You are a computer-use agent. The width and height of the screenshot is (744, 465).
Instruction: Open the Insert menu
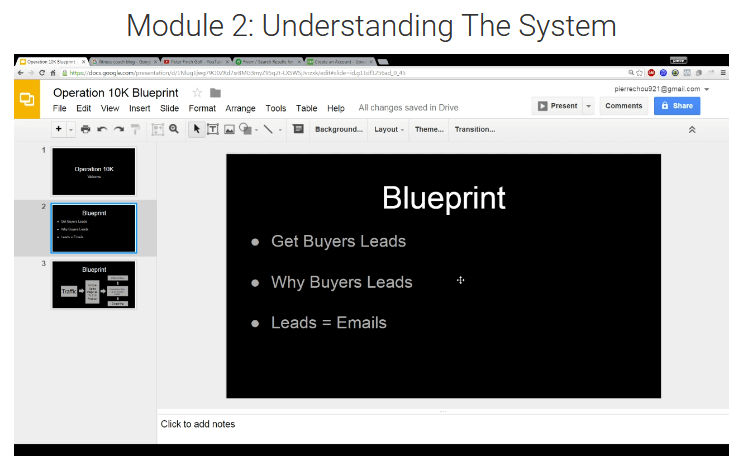coord(140,108)
